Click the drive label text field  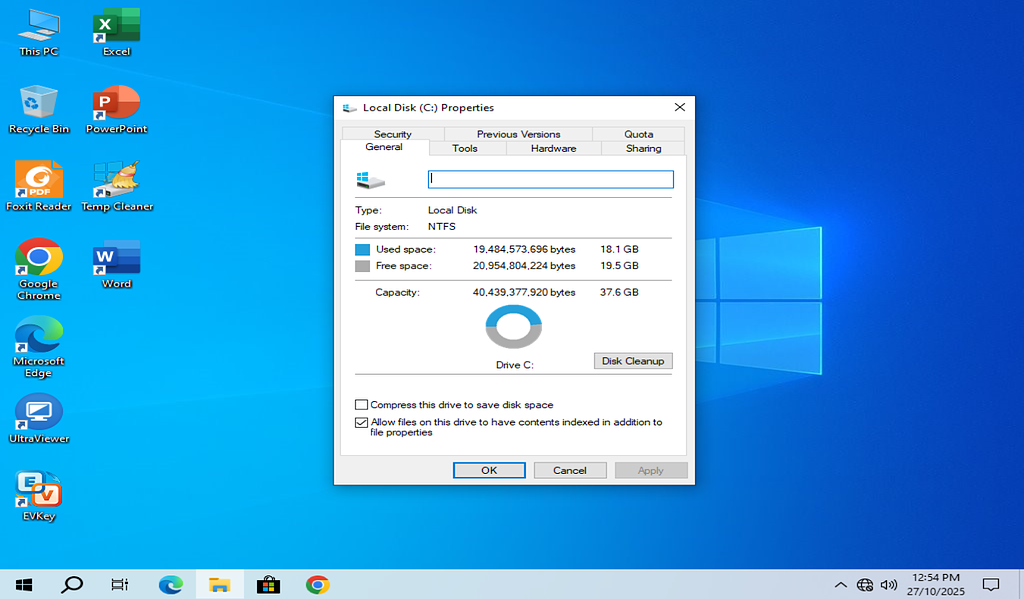tap(550, 180)
